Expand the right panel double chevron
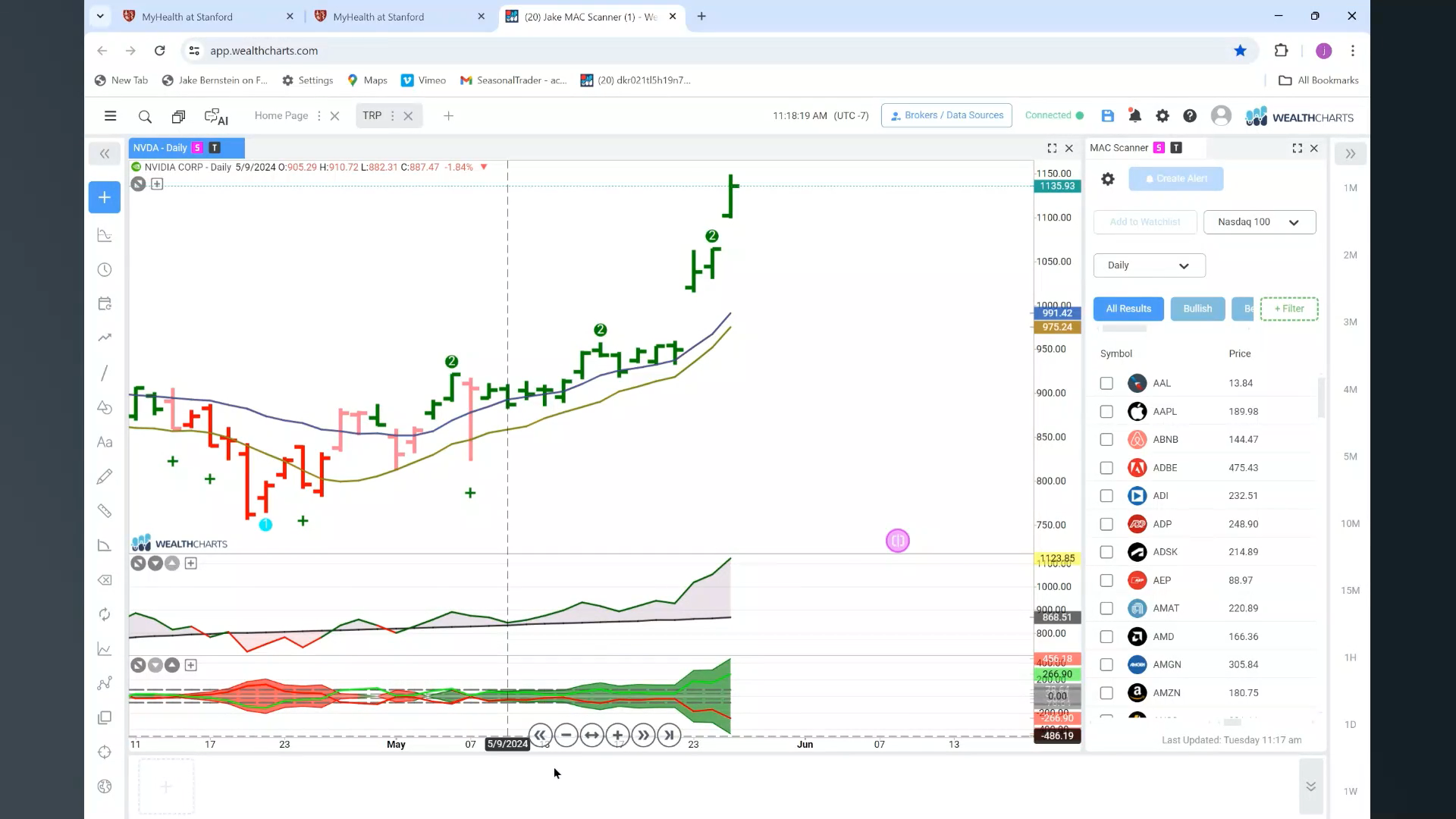1456x819 pixels. coord(1351,154)
